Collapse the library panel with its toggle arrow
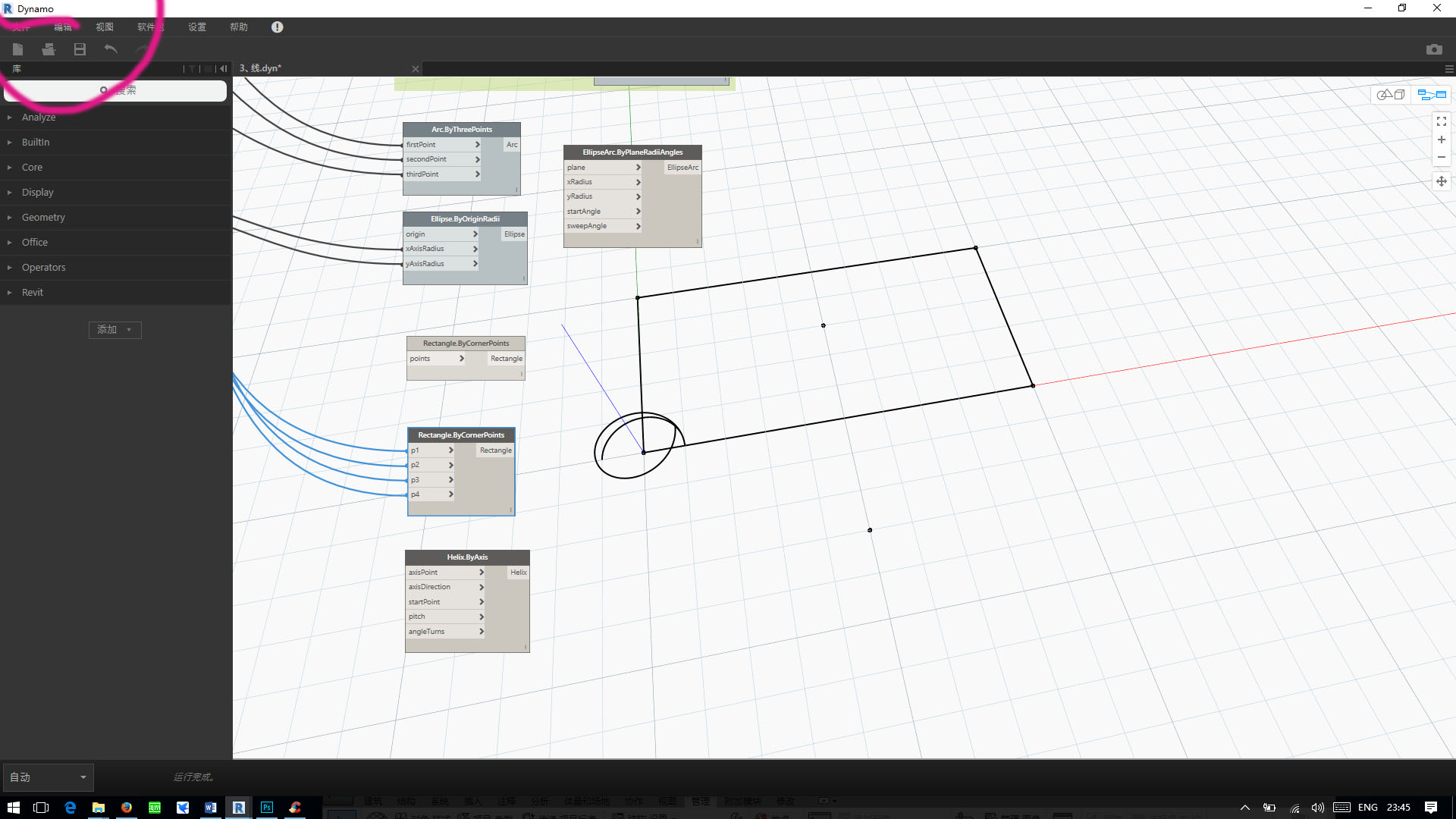 coord(224,68)
